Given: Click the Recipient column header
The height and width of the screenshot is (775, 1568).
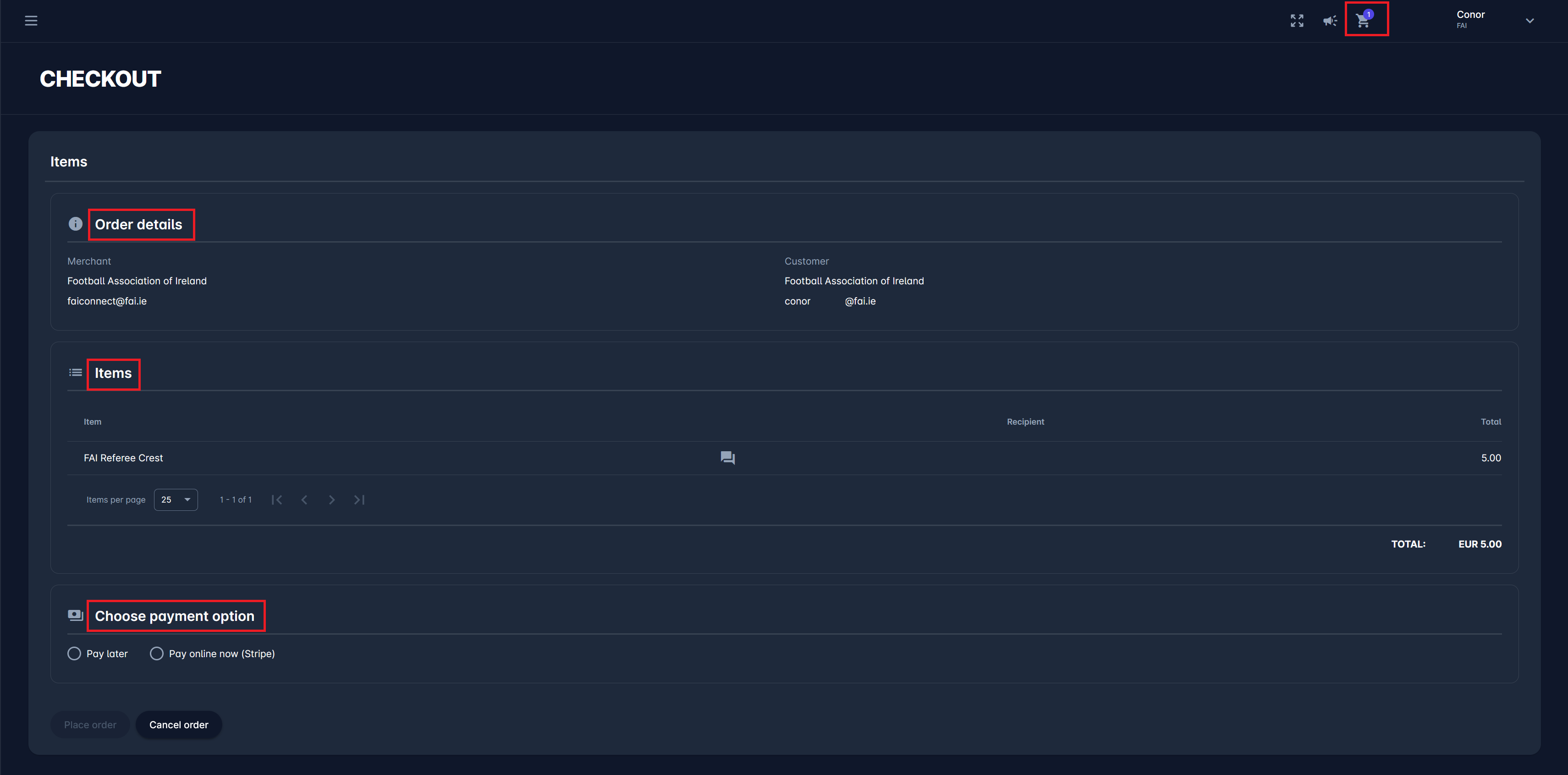Looking at the screenshot, I should 1025,422.
